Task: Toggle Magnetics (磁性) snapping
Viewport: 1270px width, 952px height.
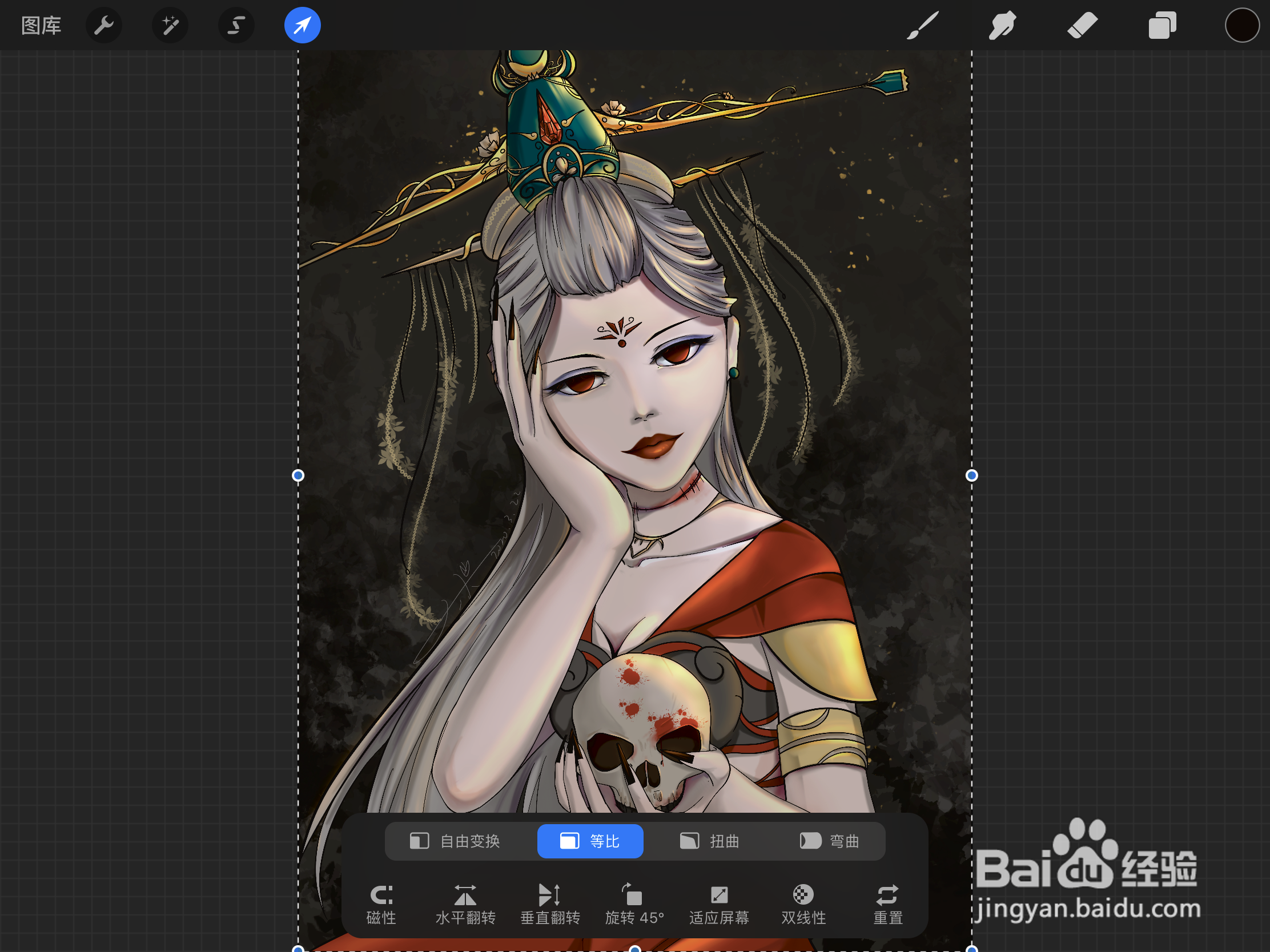Action: tap(381, 905)
